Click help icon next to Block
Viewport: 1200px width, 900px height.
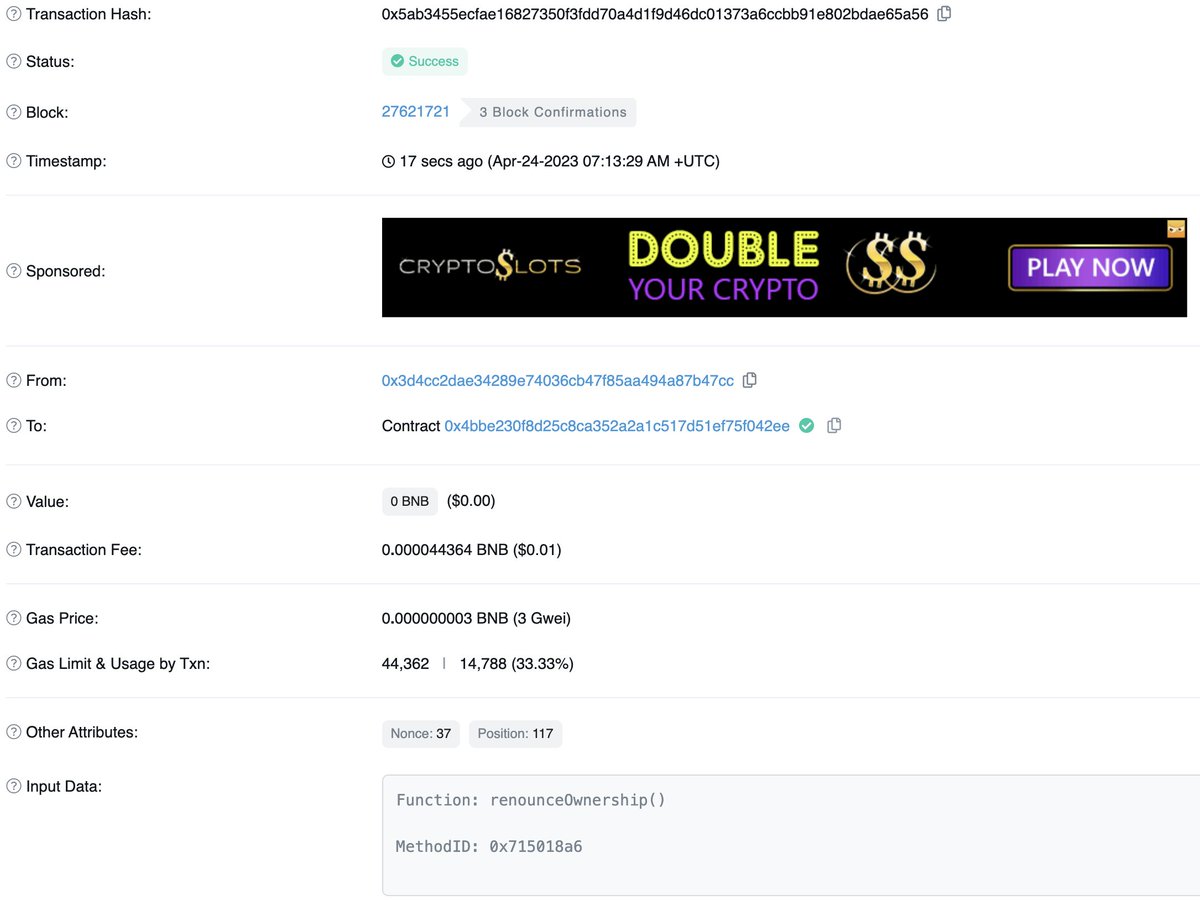point(14,112)
